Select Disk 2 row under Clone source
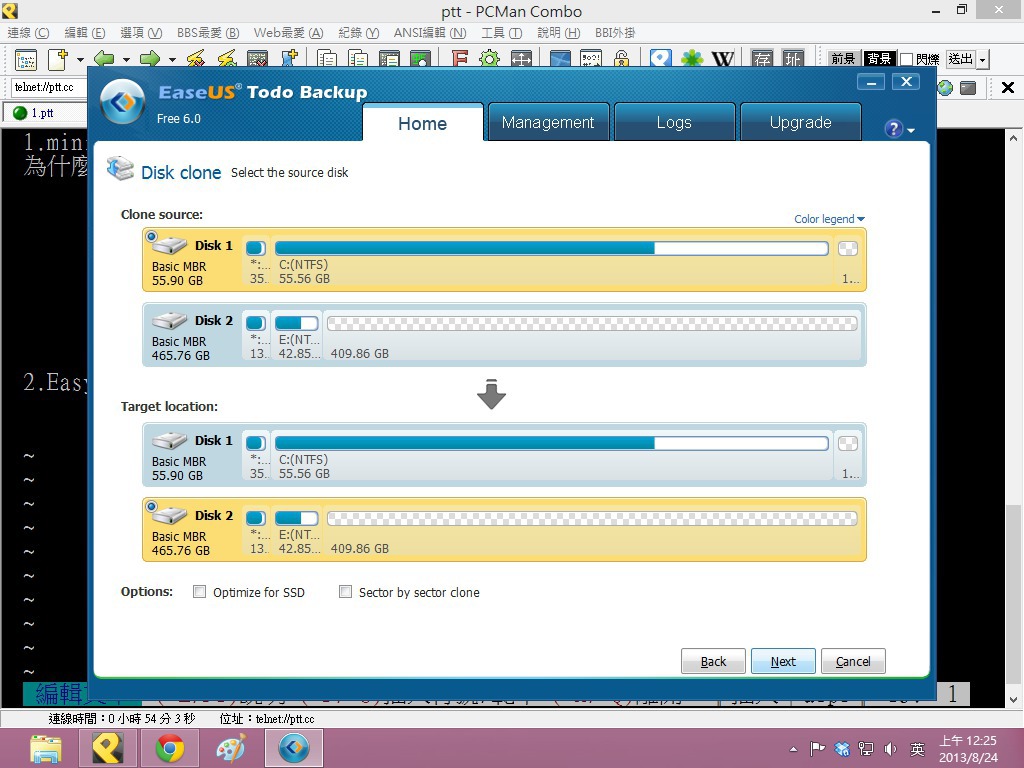The width and height of the screenshot is (1024, 768). point(504,334)
